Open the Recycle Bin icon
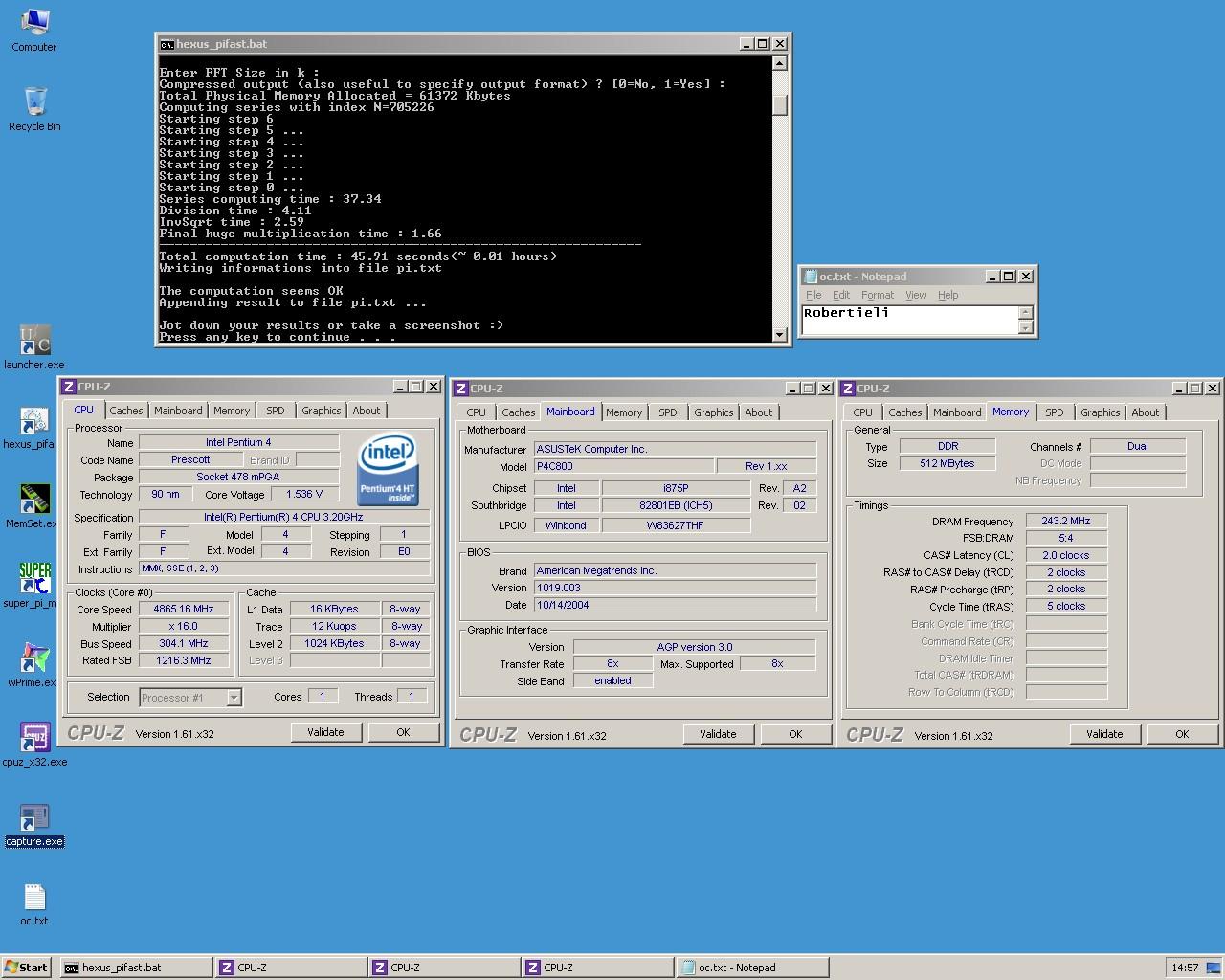 (x=34, y=108)
